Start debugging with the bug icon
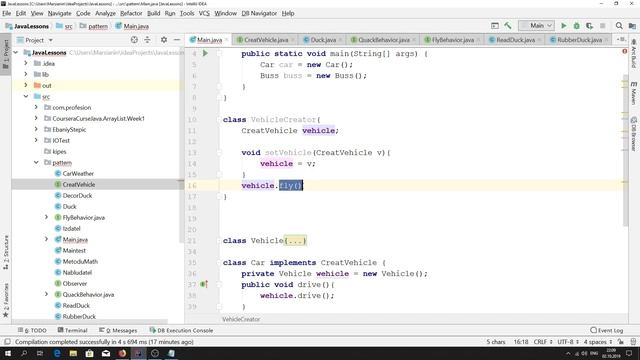 [x=576, y=26]
